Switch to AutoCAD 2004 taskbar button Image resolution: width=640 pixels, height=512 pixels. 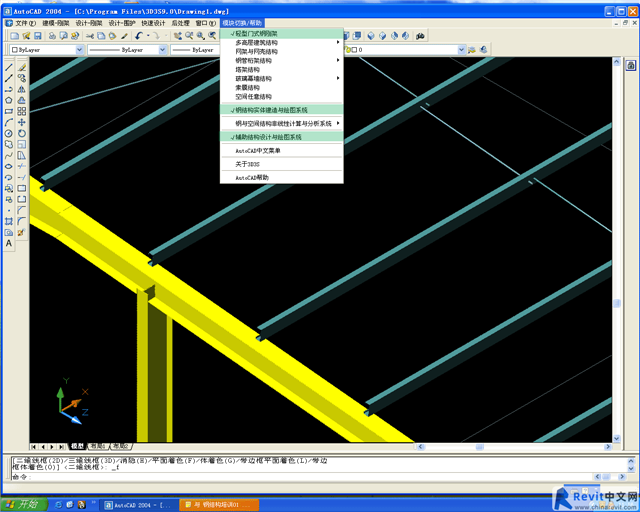[x=139, y=505]
